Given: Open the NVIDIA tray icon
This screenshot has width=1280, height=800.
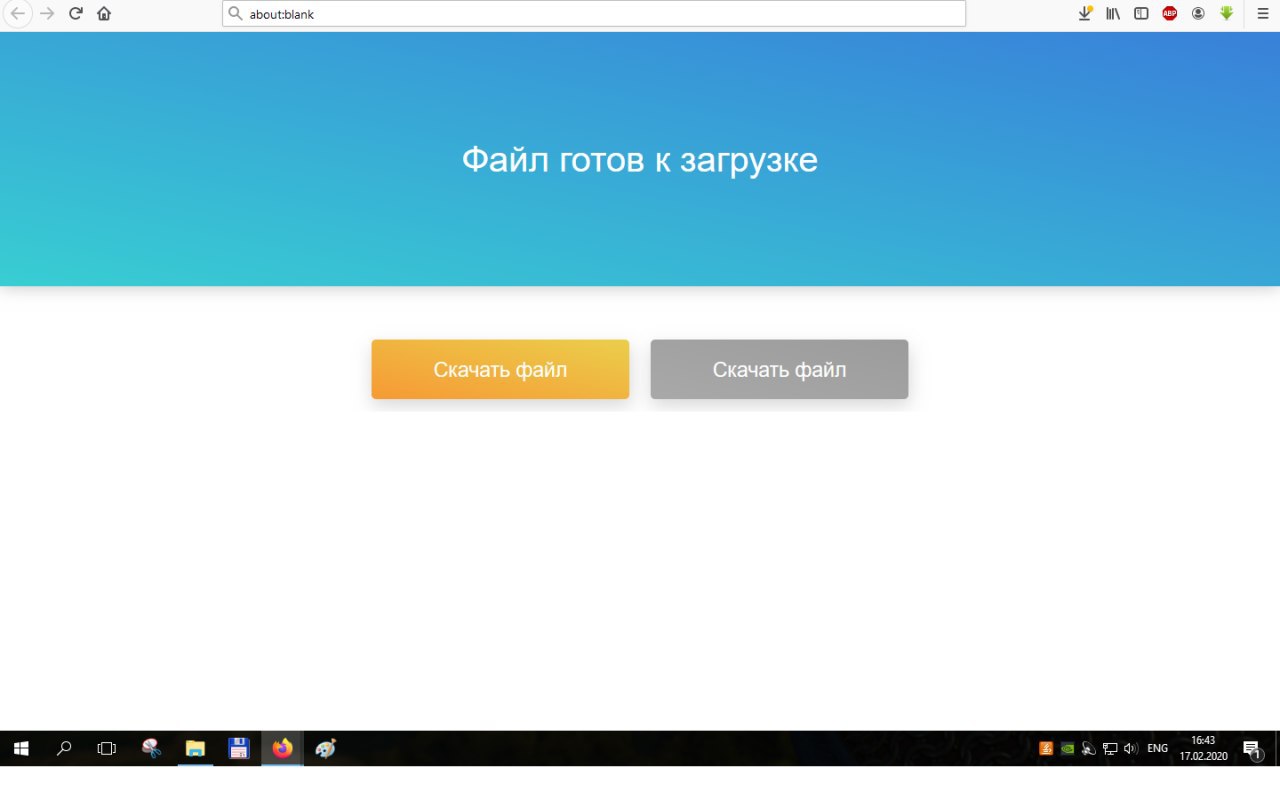Looking at the screenshot, I should pyautogui.click(x=1067, y=748).
